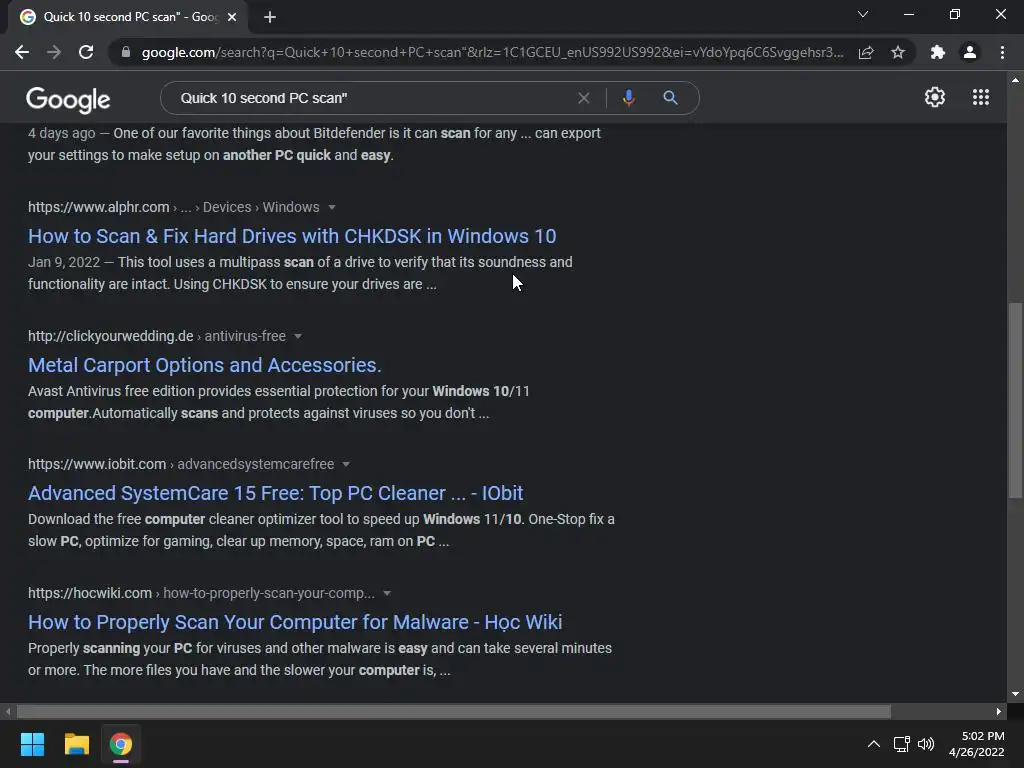Share this page via share icon
Viewport: 1024px width, 768px height.
click(866, 52)
